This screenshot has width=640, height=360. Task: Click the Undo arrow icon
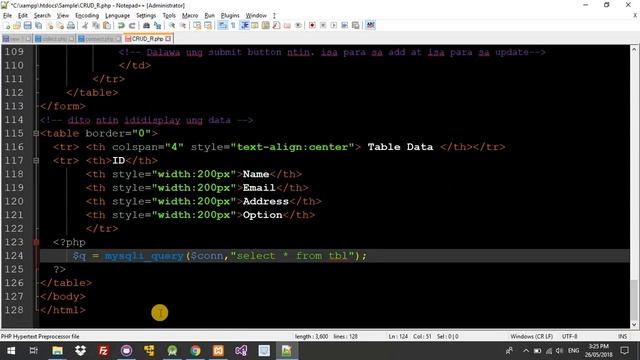coord(121,25)
